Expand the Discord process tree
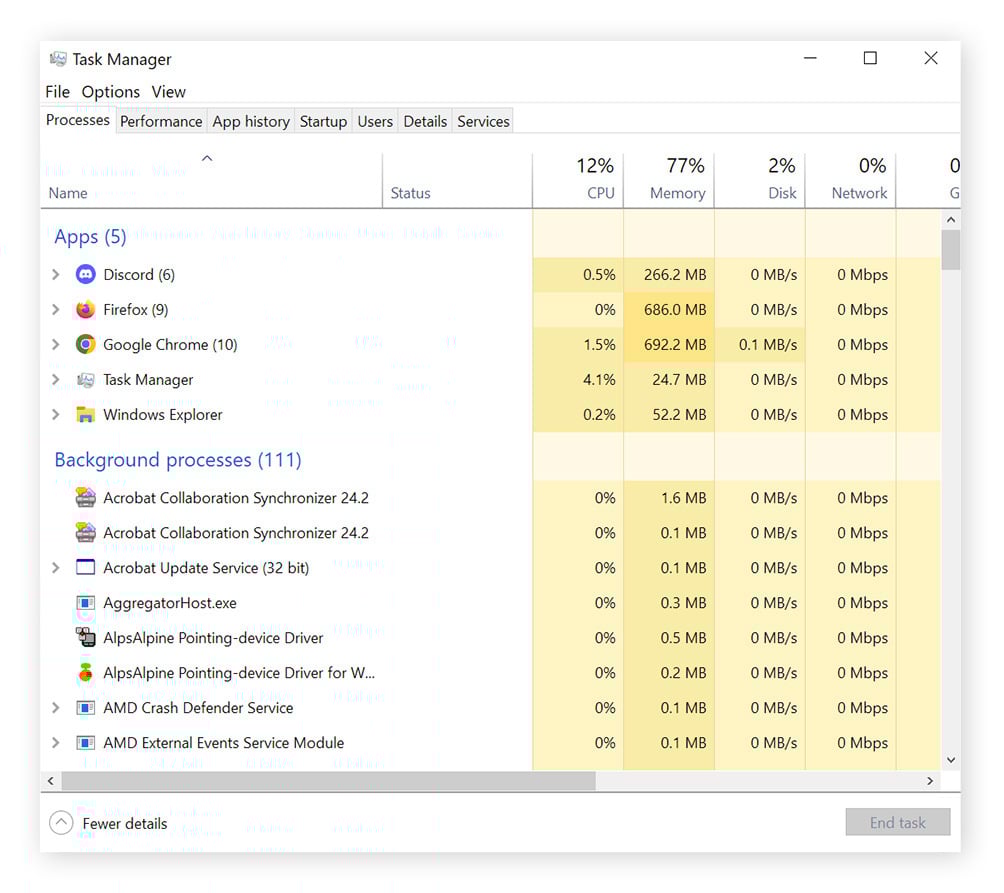This screenshot has width=1004, height=893. point(56,274)
